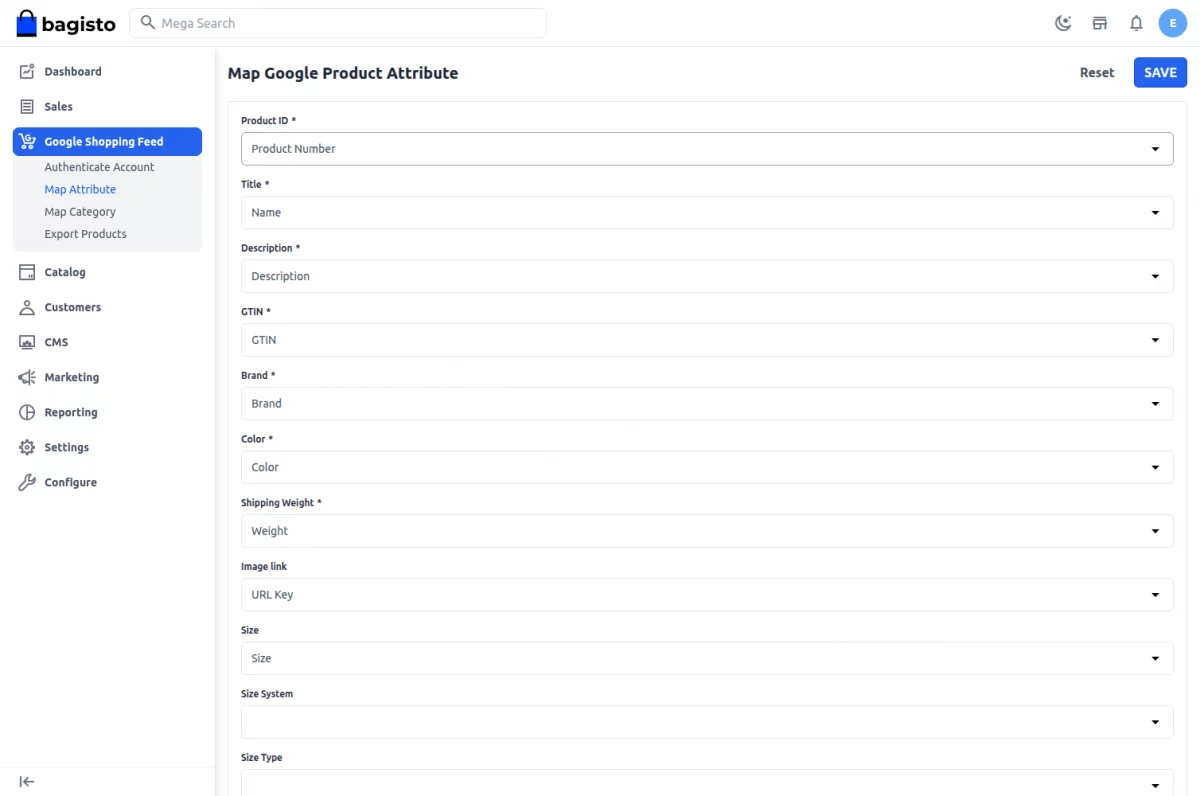Open Customers via its sidebar icon
The width and height of the screenshot is (1200, 796).
pos(26,307)
